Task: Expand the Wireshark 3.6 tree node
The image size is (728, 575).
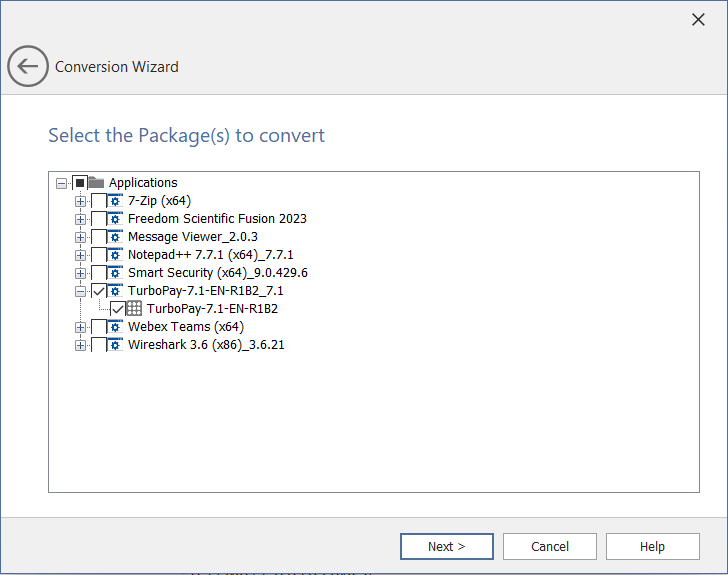Action: [x=81, y=345]
